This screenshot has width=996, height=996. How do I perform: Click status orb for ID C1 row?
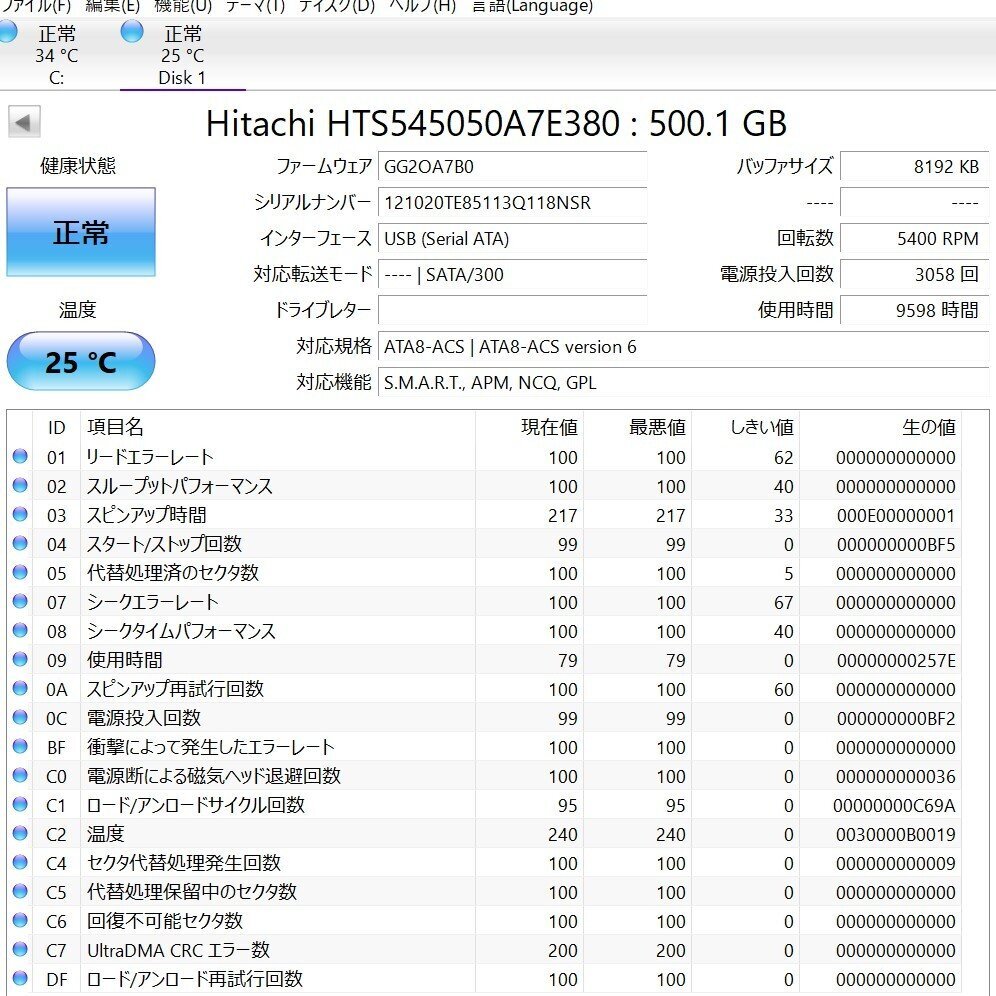point(20,804)
